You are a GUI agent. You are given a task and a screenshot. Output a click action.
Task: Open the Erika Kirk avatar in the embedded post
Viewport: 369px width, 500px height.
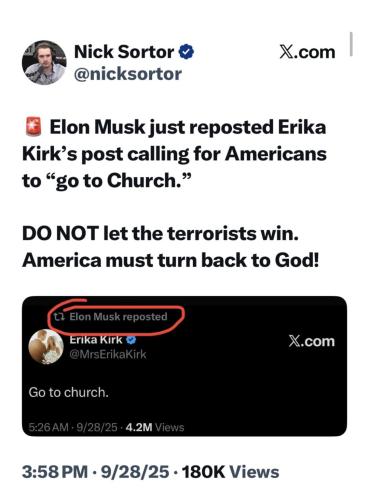click(x=46, y=347)
